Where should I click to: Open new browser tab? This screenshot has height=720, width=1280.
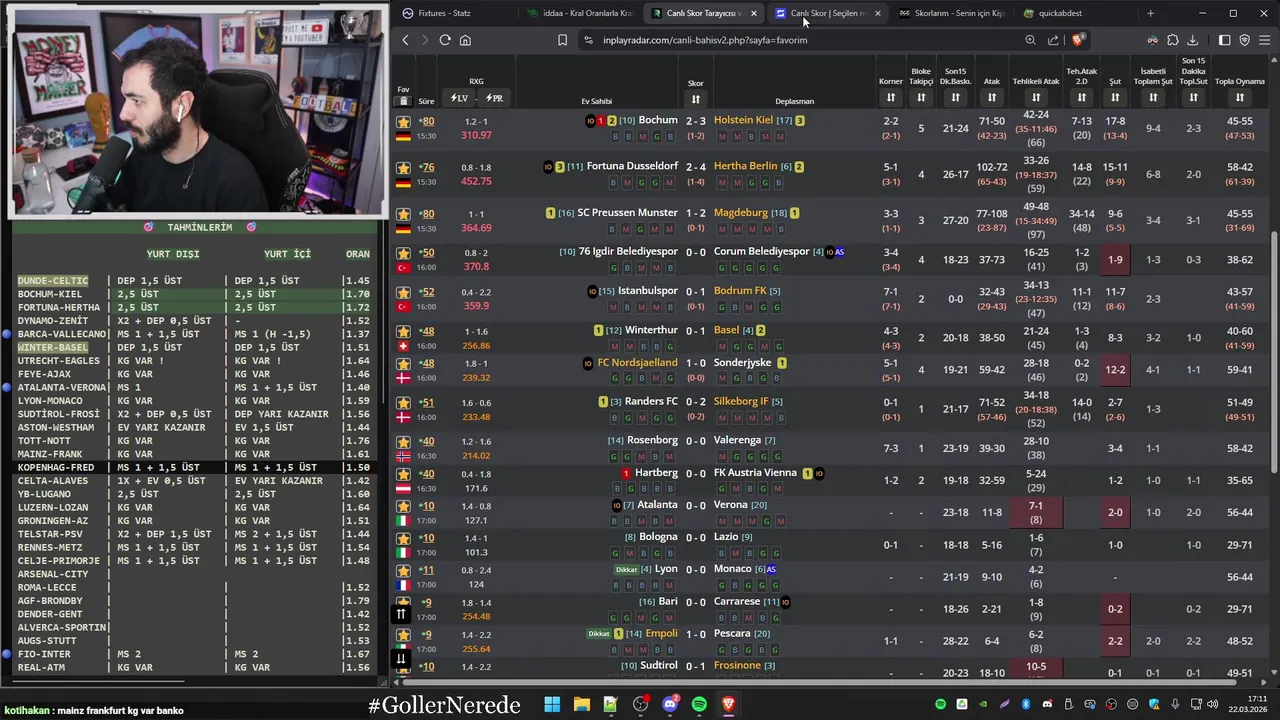point(1150,13)
